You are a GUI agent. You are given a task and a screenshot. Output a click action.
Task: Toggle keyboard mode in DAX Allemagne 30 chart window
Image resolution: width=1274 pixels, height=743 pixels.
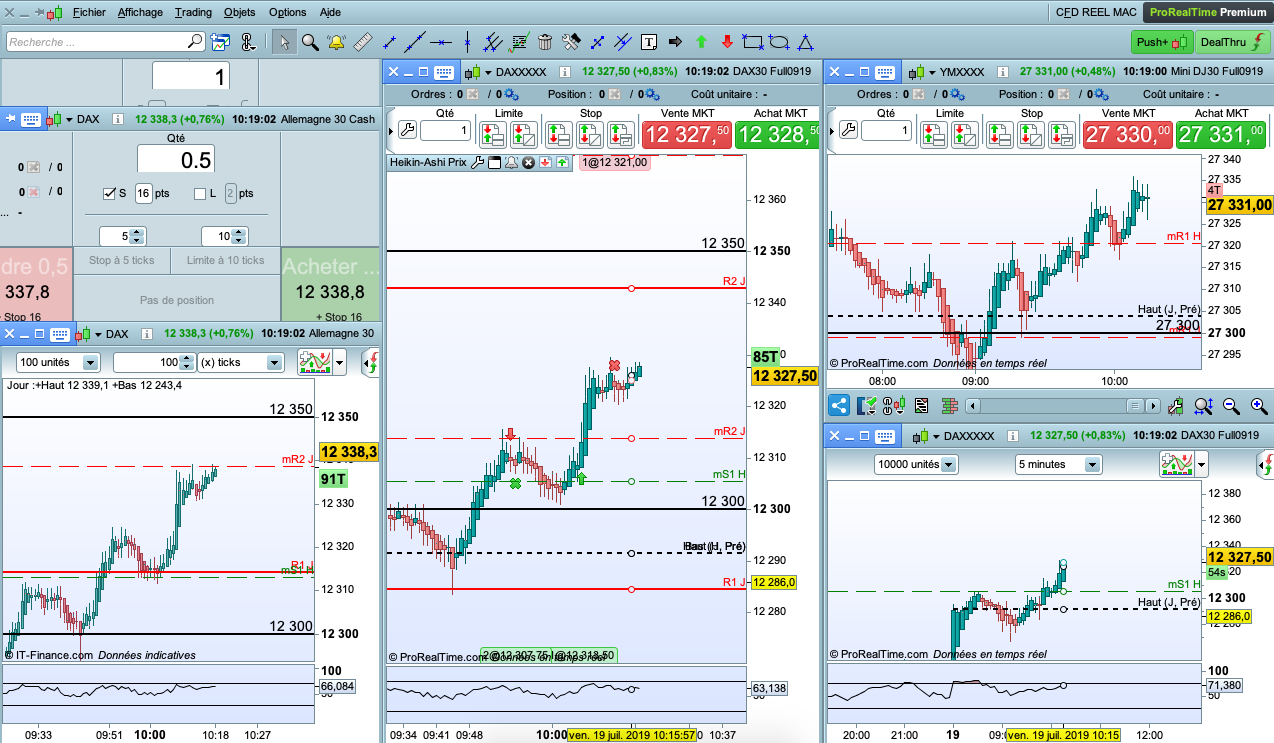click(x=59, y=334)
